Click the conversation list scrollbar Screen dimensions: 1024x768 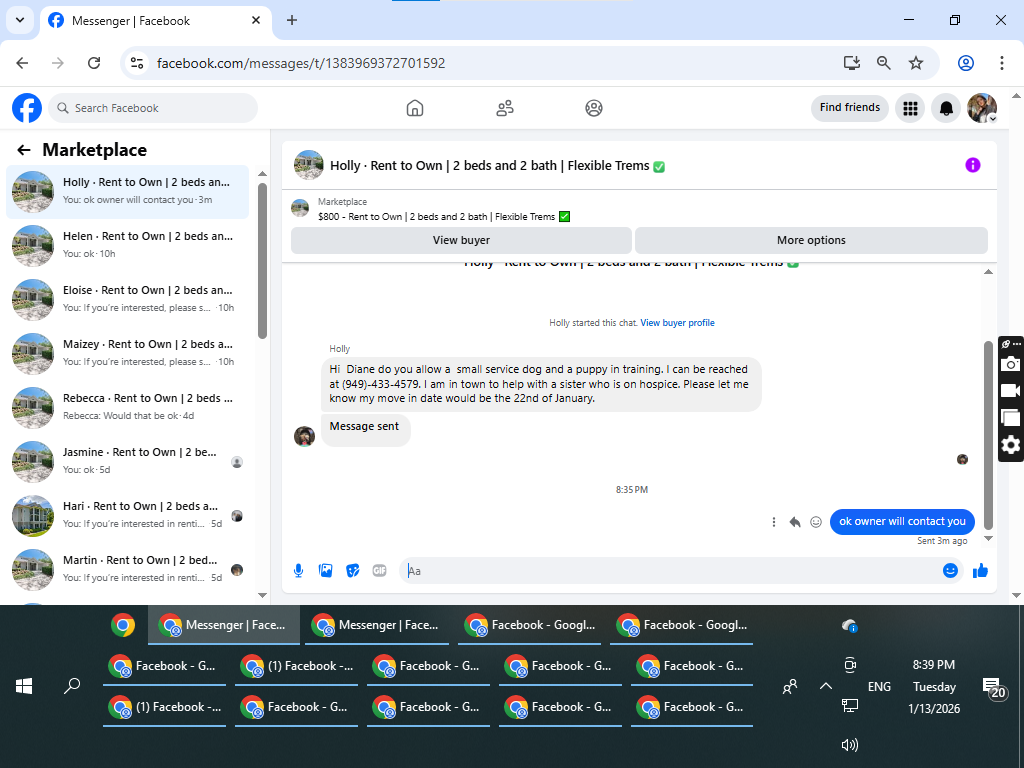[263, 261]
